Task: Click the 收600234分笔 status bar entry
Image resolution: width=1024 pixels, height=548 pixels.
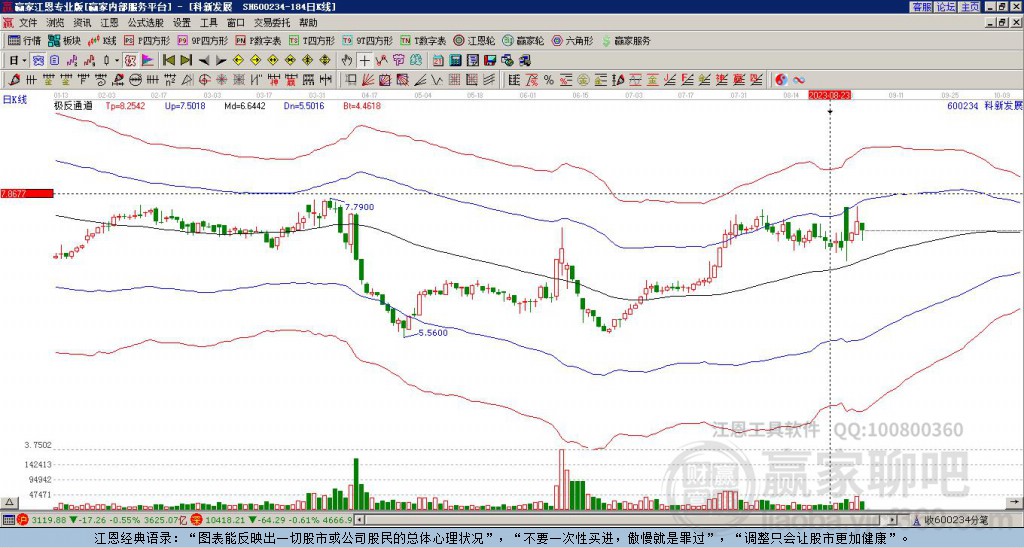Action: click(x=951, y=520)
